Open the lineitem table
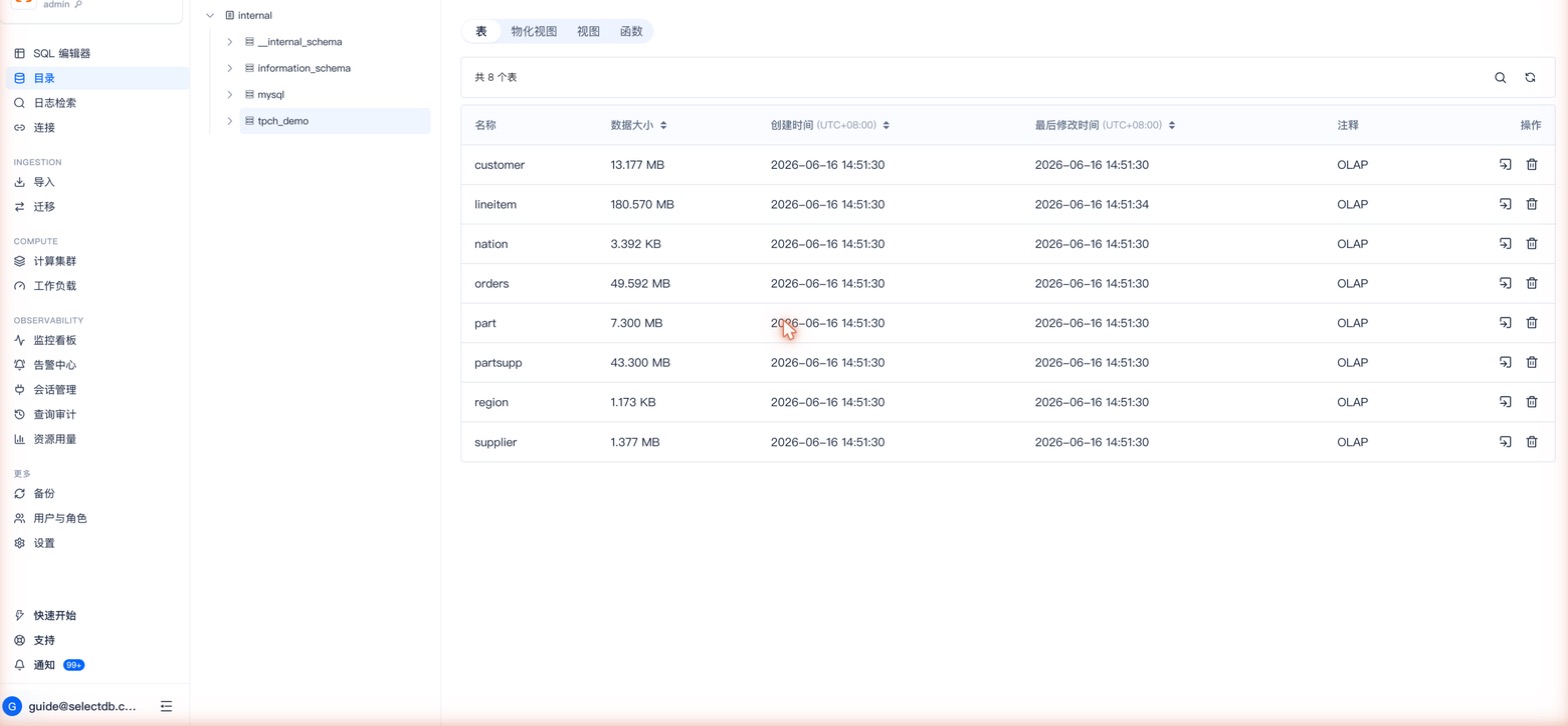 click(495, 204)
